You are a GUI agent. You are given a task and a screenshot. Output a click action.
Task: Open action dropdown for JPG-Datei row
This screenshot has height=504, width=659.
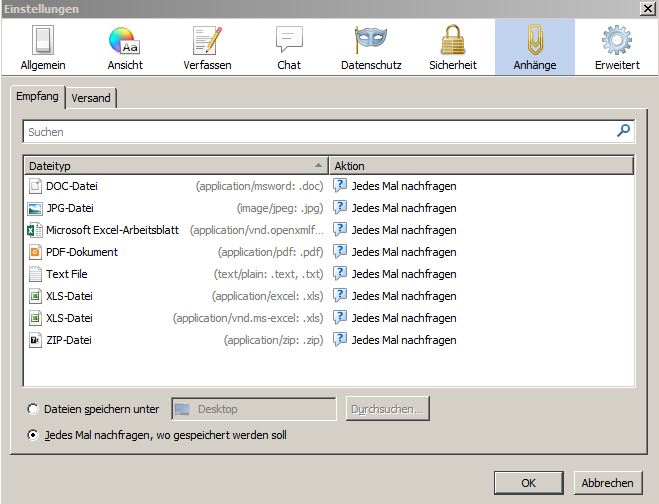481,208
